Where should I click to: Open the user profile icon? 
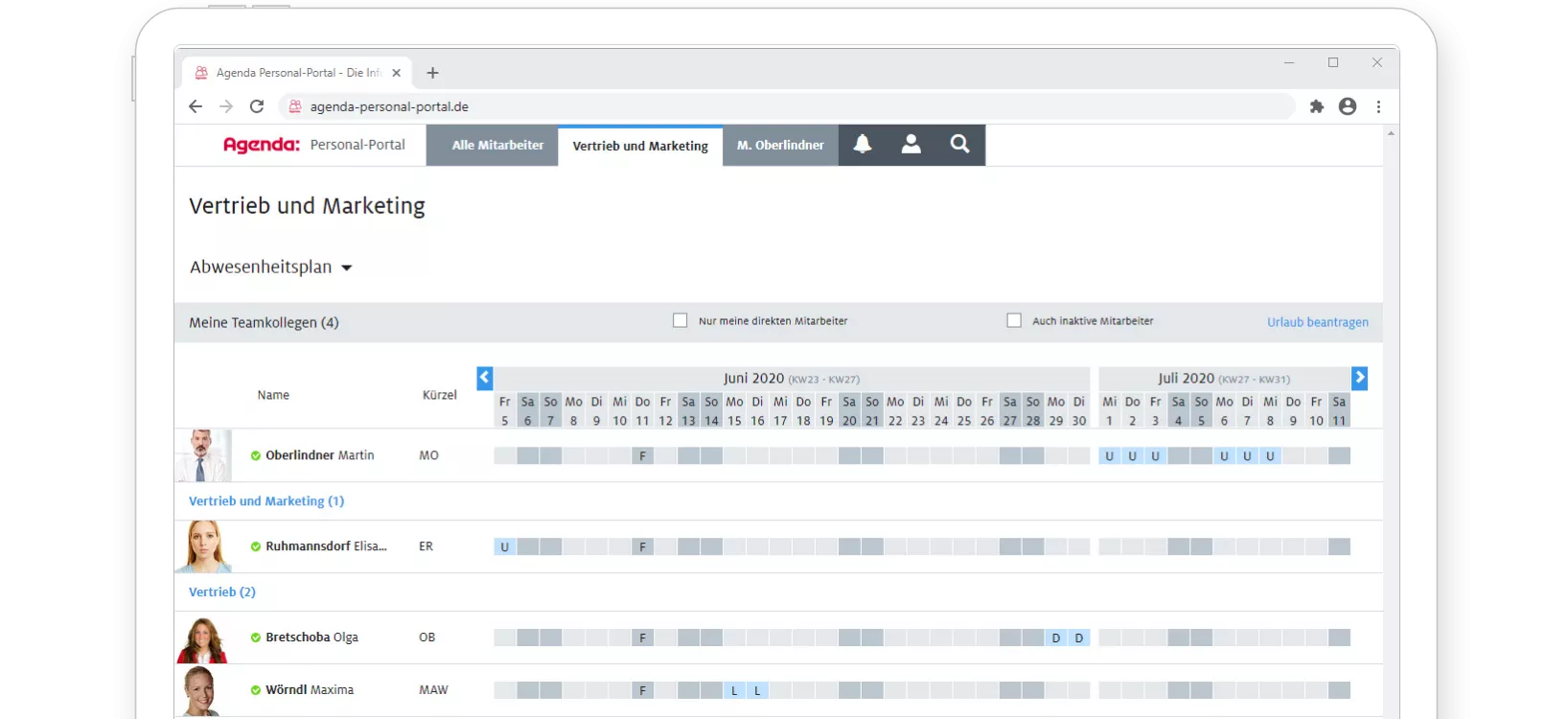click(x=911, y=145)
